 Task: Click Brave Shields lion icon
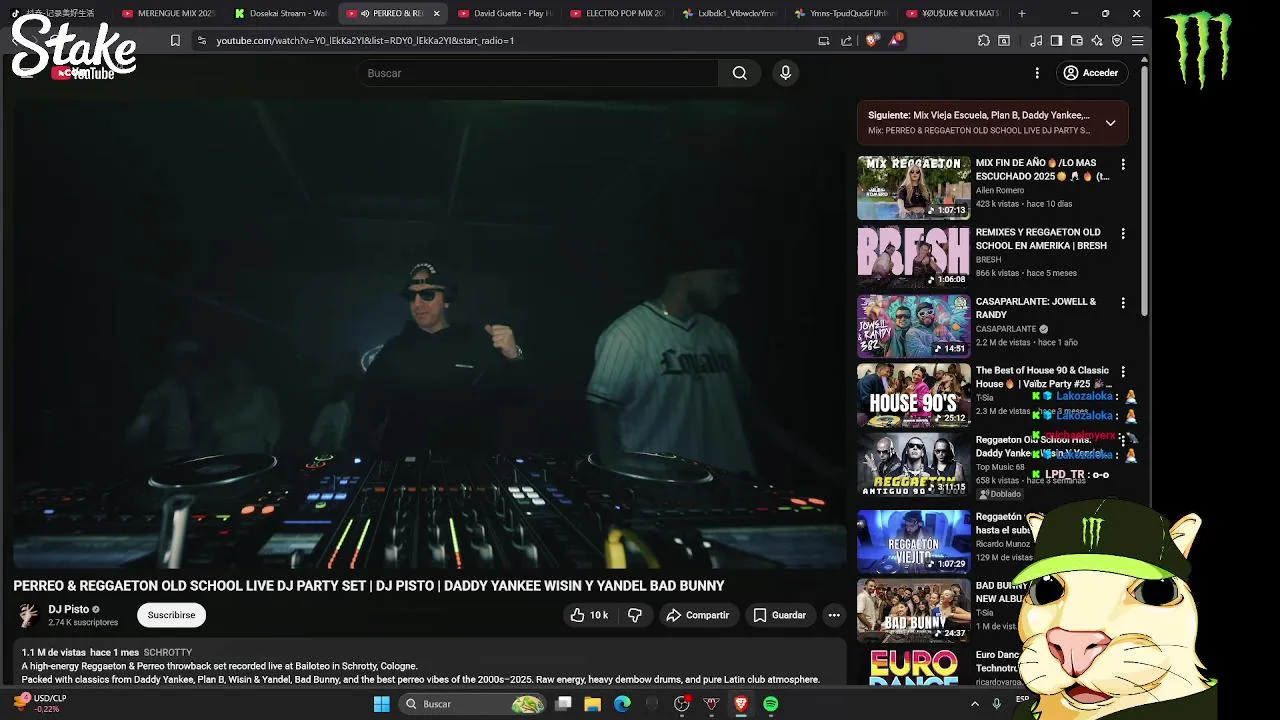click(x=871, y=40)
